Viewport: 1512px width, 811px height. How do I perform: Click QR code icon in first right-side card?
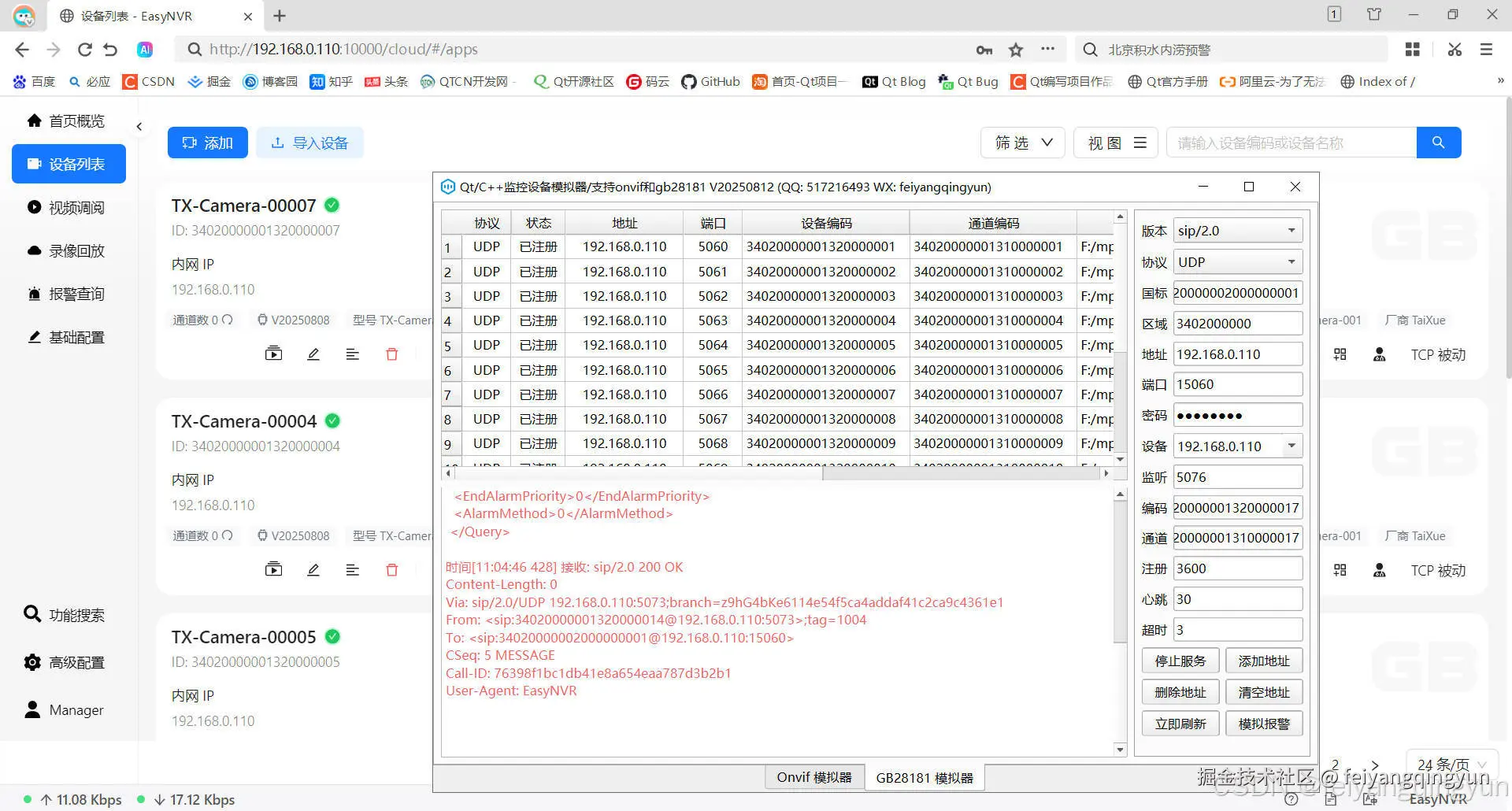1340,354
